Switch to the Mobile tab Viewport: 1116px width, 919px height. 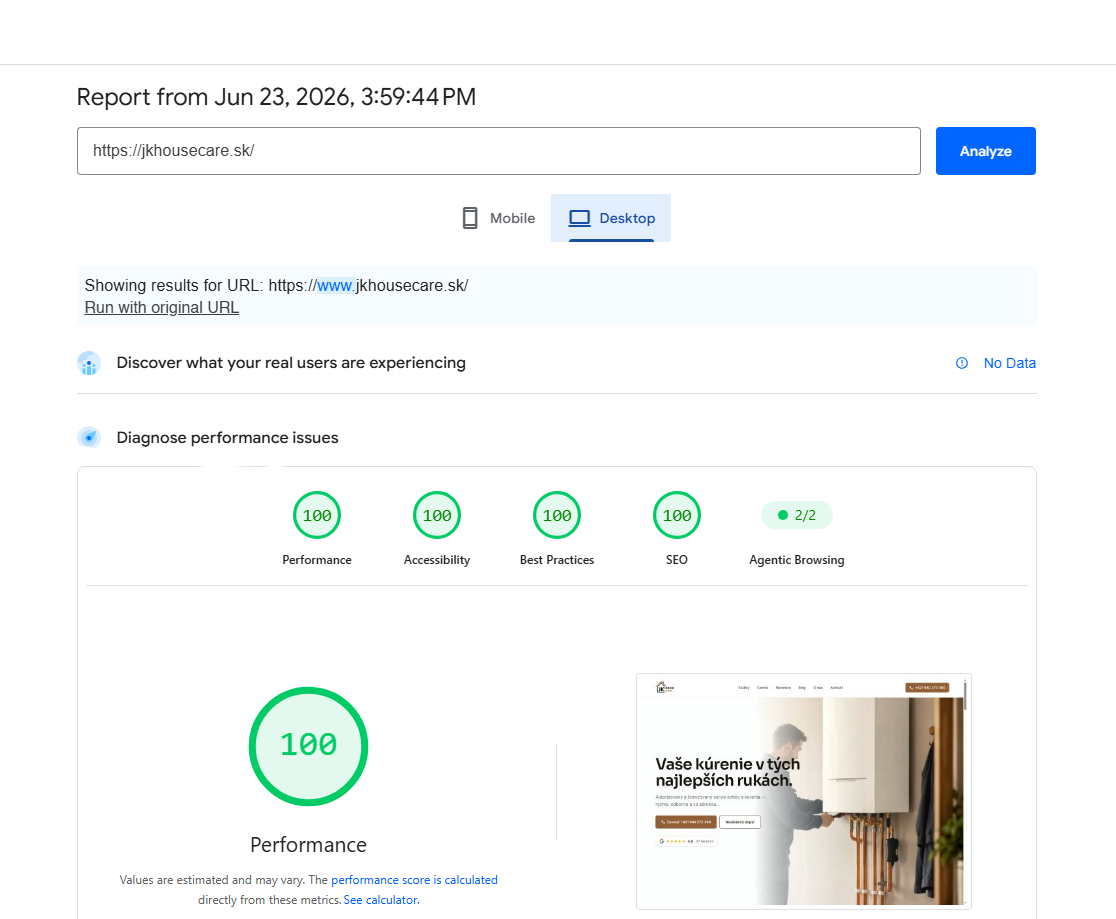click(x=498, y=218)
